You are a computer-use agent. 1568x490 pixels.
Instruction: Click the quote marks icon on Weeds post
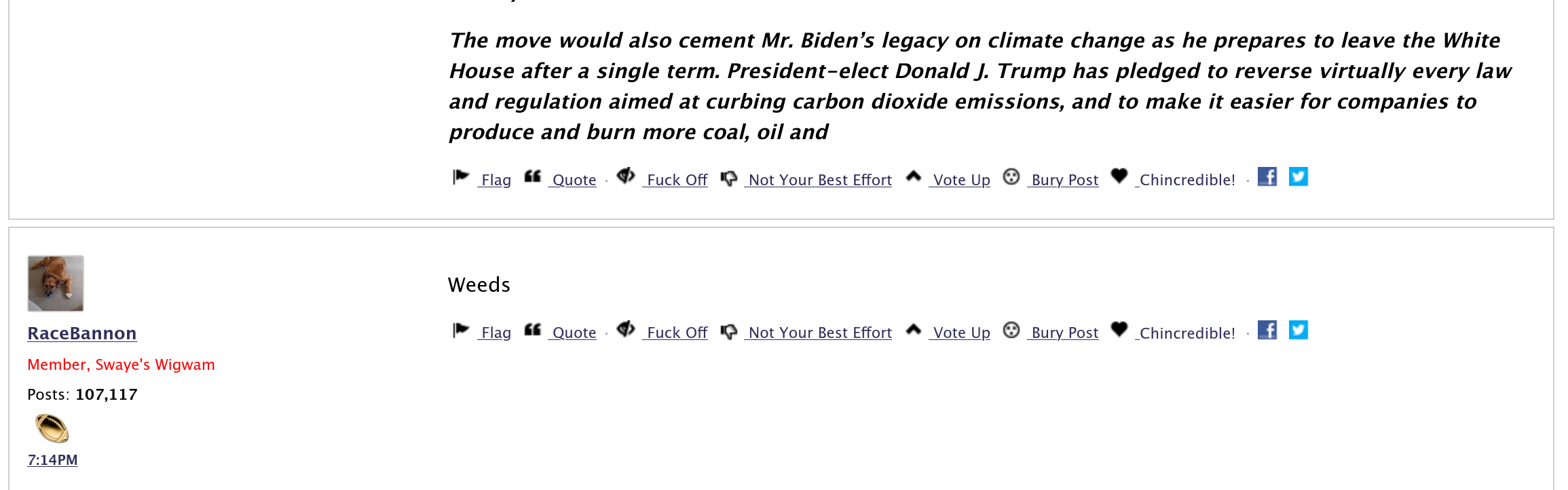coord(533,331)
